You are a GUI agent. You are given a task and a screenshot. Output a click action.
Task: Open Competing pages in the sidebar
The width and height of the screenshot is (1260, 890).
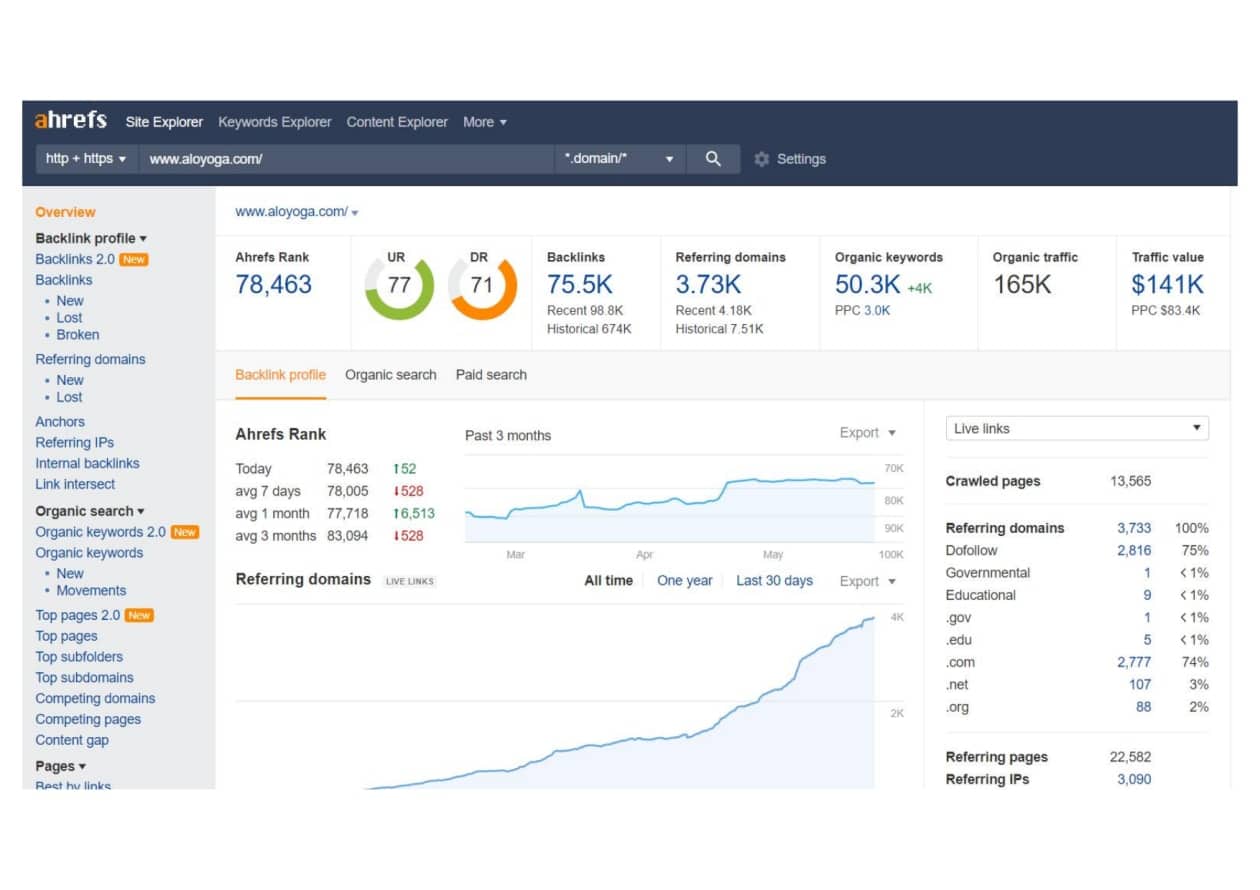click(x=88, y=720)
